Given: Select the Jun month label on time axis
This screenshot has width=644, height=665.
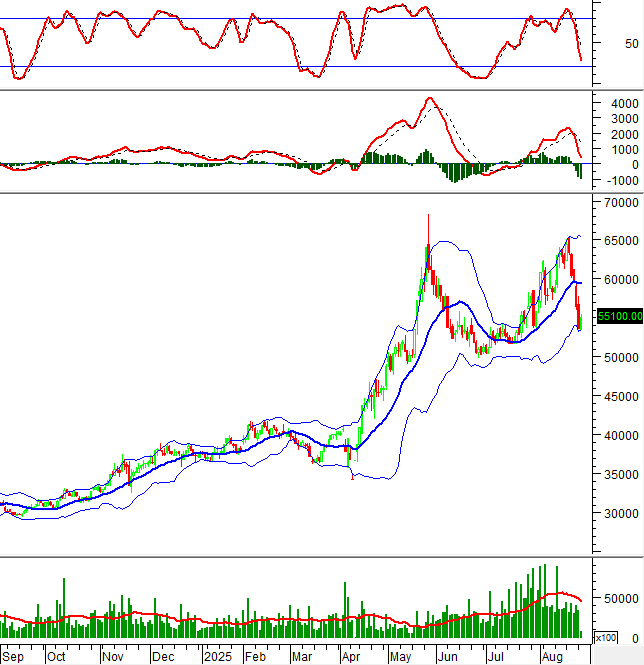Looking at the screenshot, I should [x=448, y=657].
